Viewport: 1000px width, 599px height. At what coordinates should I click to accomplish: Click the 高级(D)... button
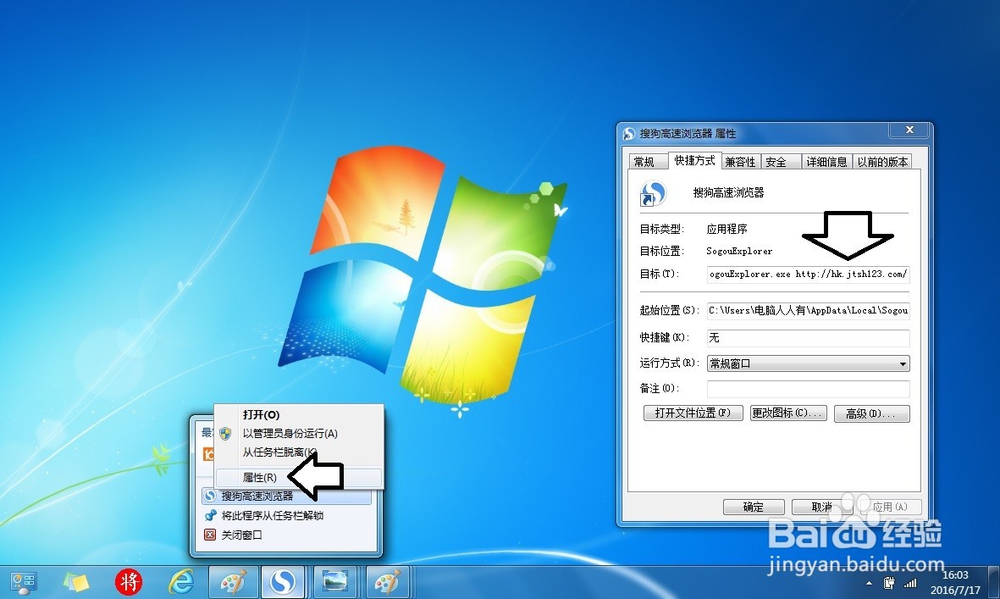click(x=872, y=414)
